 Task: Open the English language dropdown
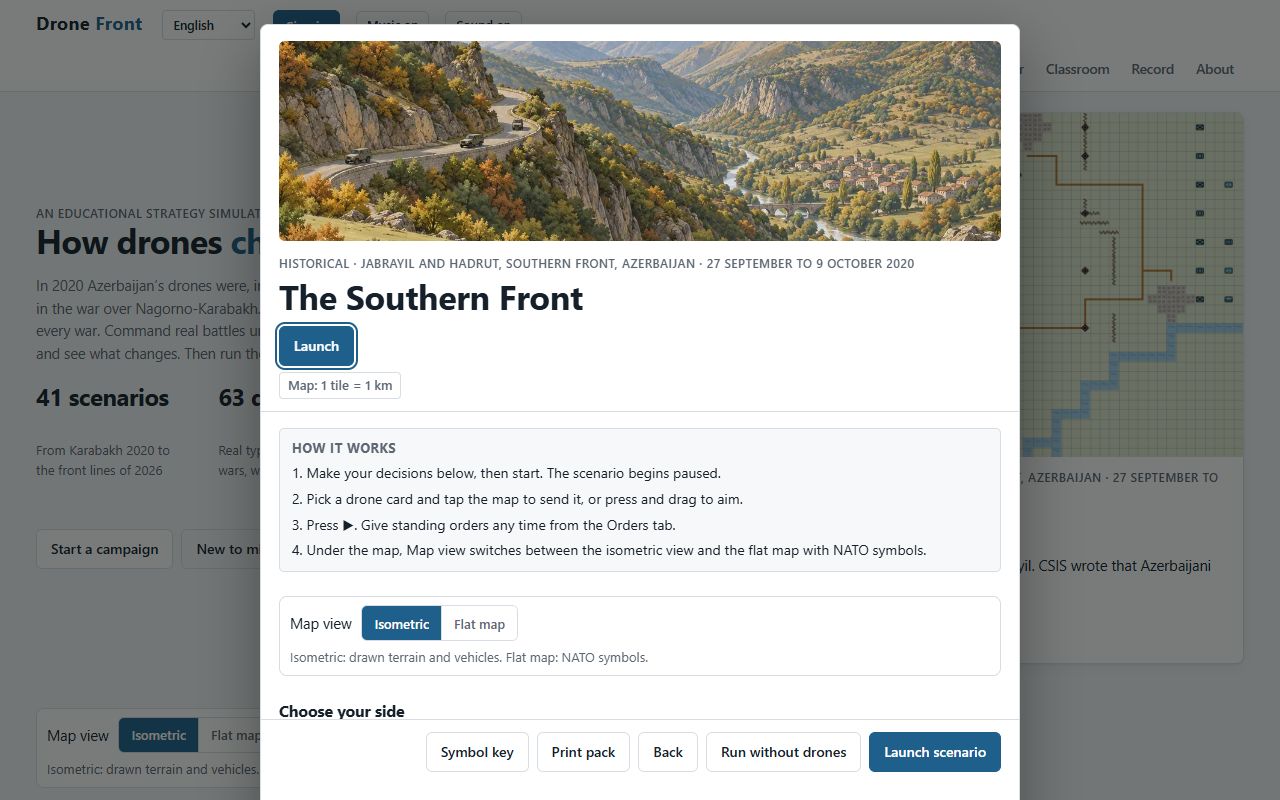click(x=208, y=25)
